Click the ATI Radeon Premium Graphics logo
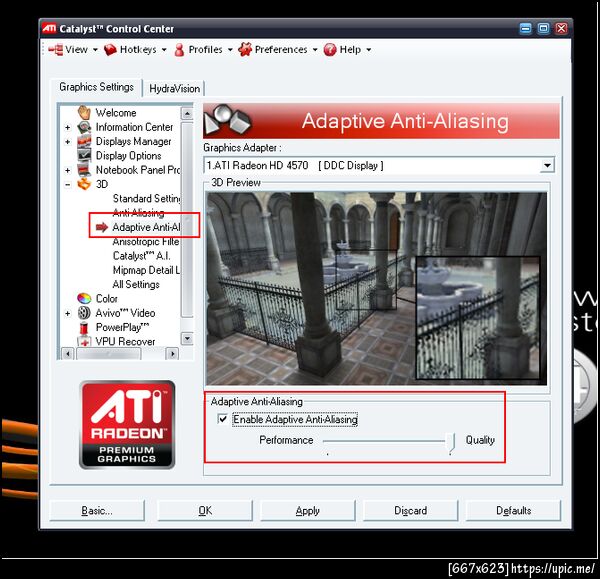This screenshot has width=600, height=579. [x=127, y=424]
